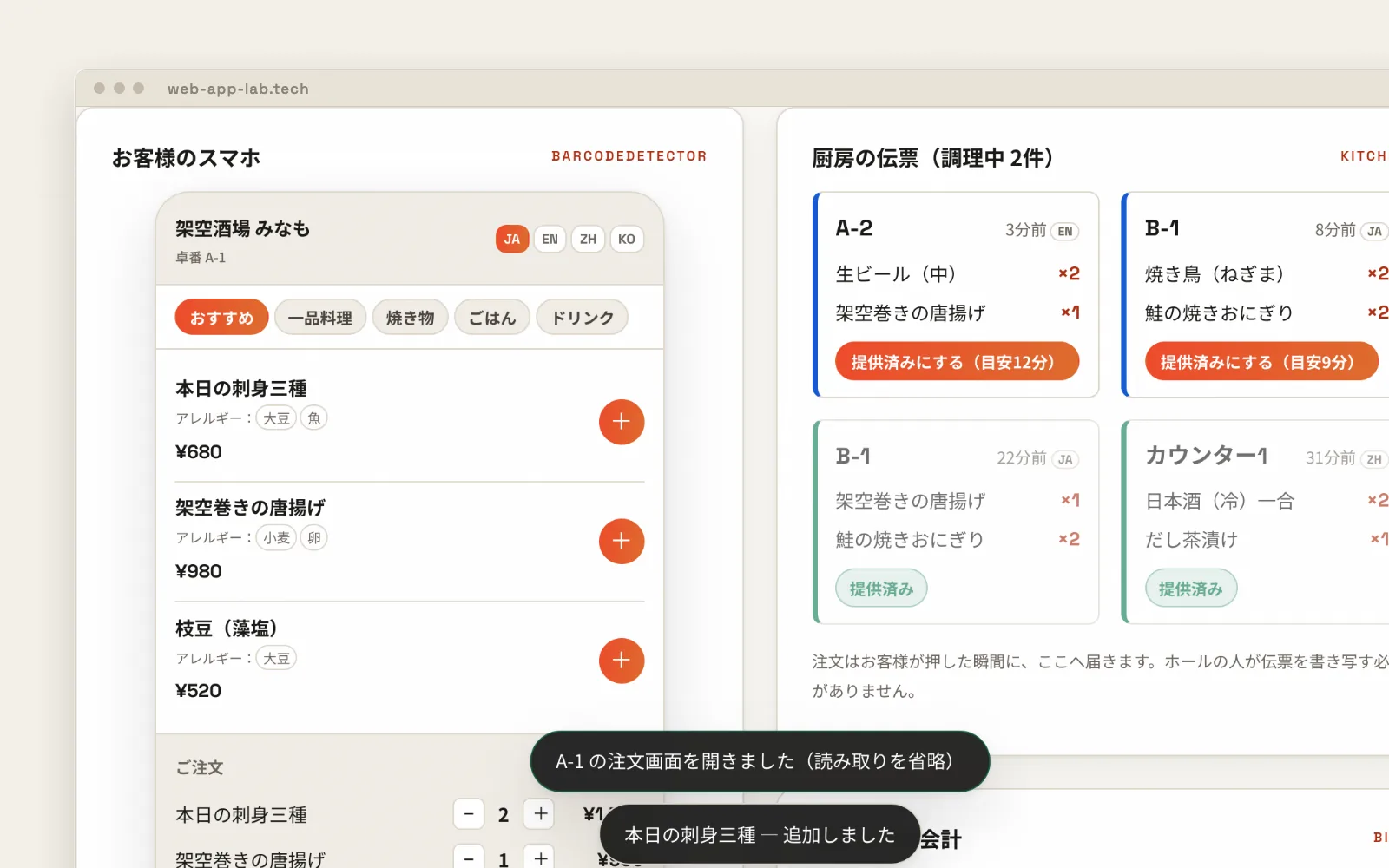The height and width of the screenshot is (868, 1389).
Task: Add 架空巻きの唐揚げ to the order
Action: coord(622,542)
